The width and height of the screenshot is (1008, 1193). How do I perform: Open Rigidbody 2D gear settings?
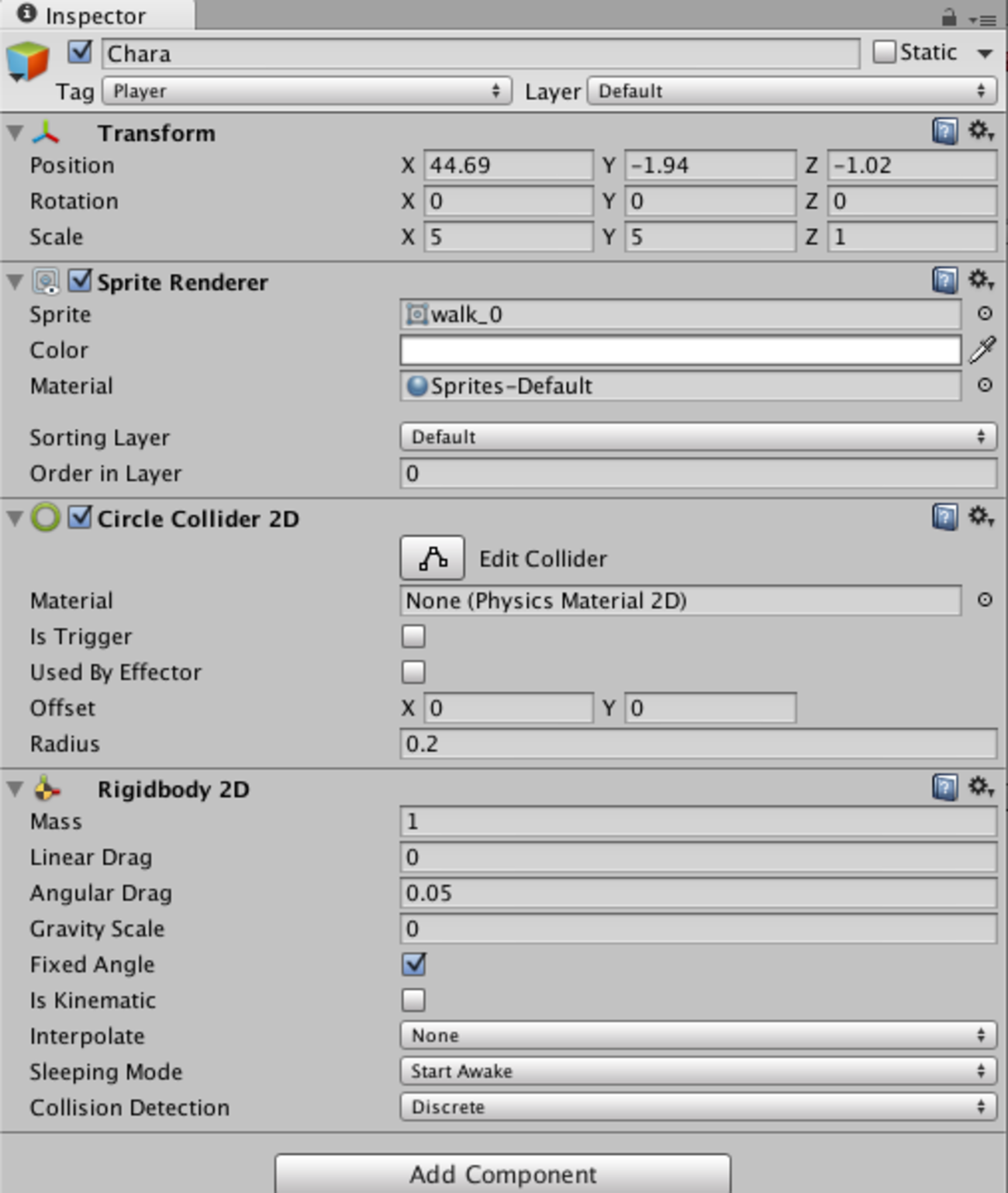pyautogui.click(x=981, y=787)
